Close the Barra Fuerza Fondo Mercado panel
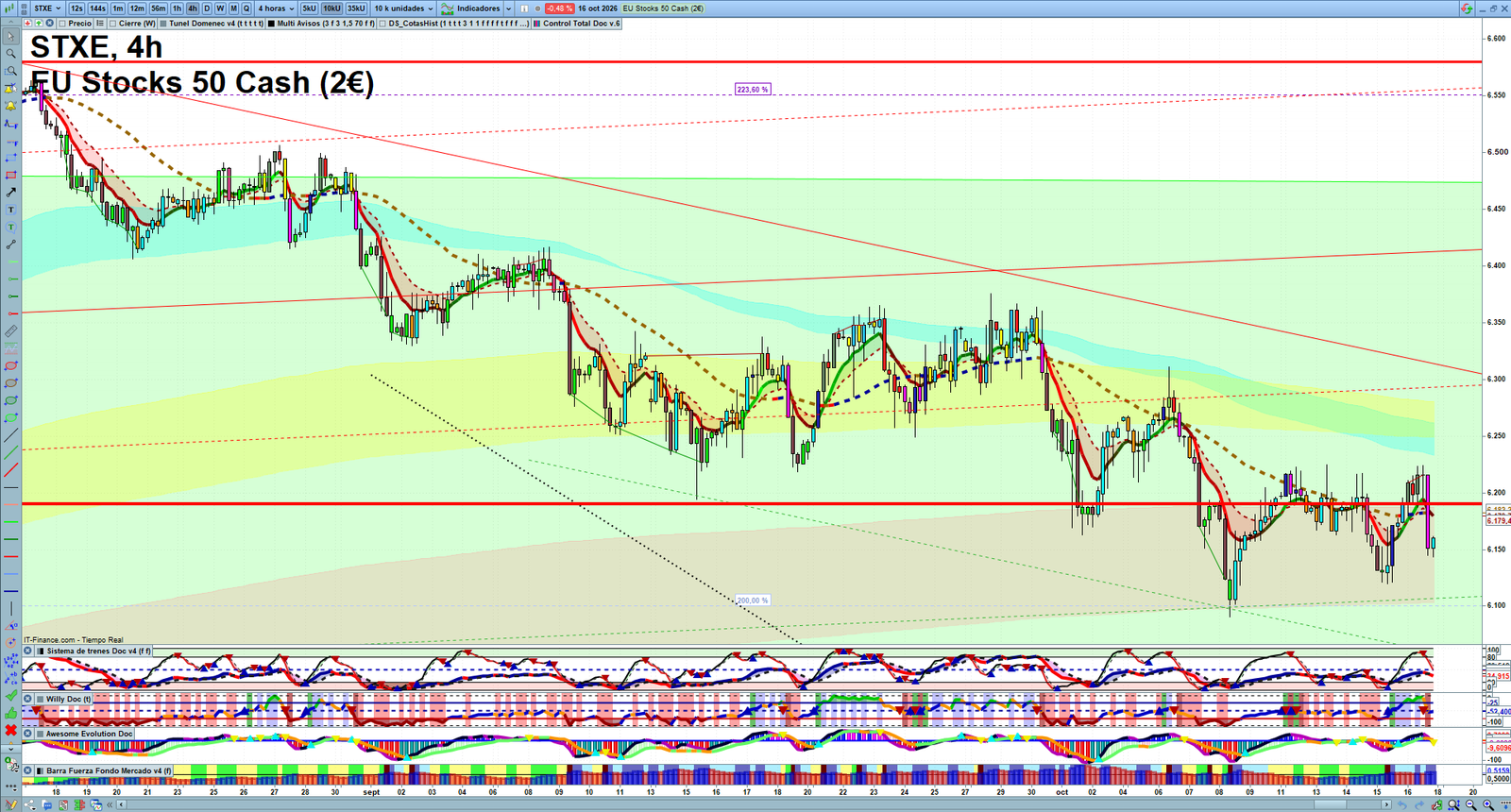 pos(28,770)
